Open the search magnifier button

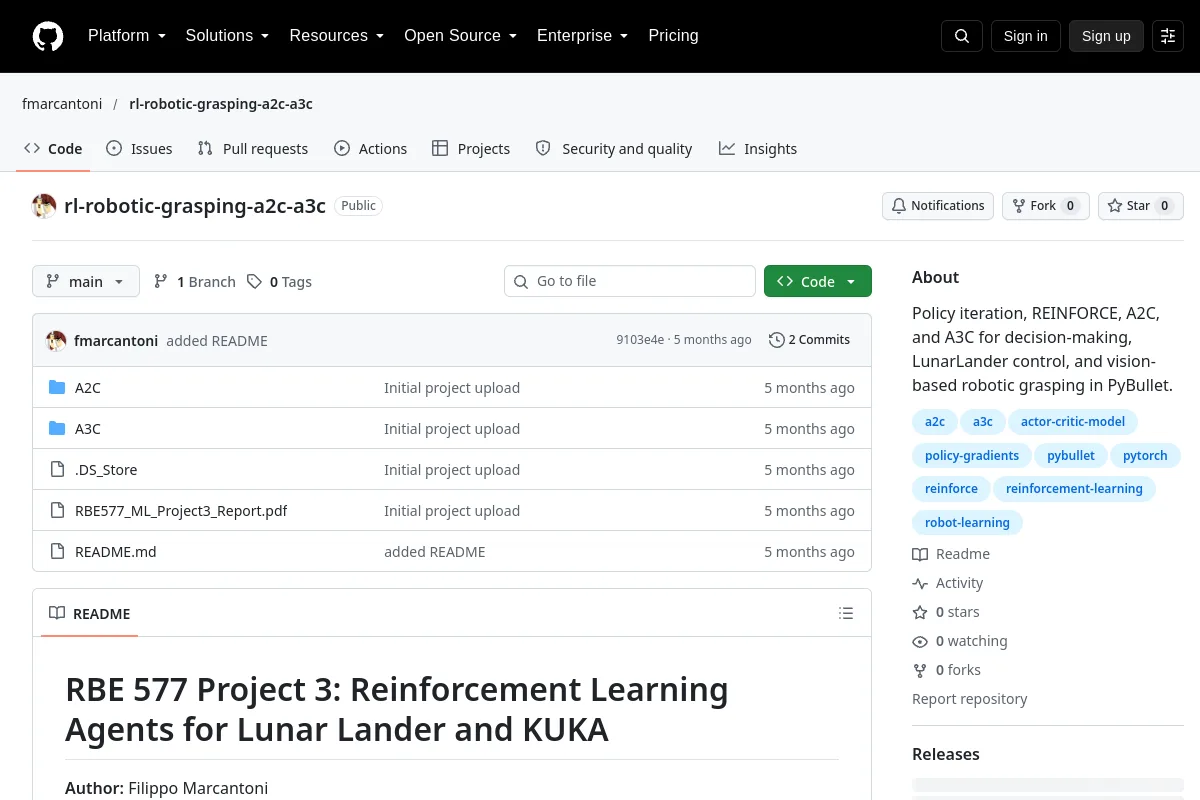tap(962, 36)
